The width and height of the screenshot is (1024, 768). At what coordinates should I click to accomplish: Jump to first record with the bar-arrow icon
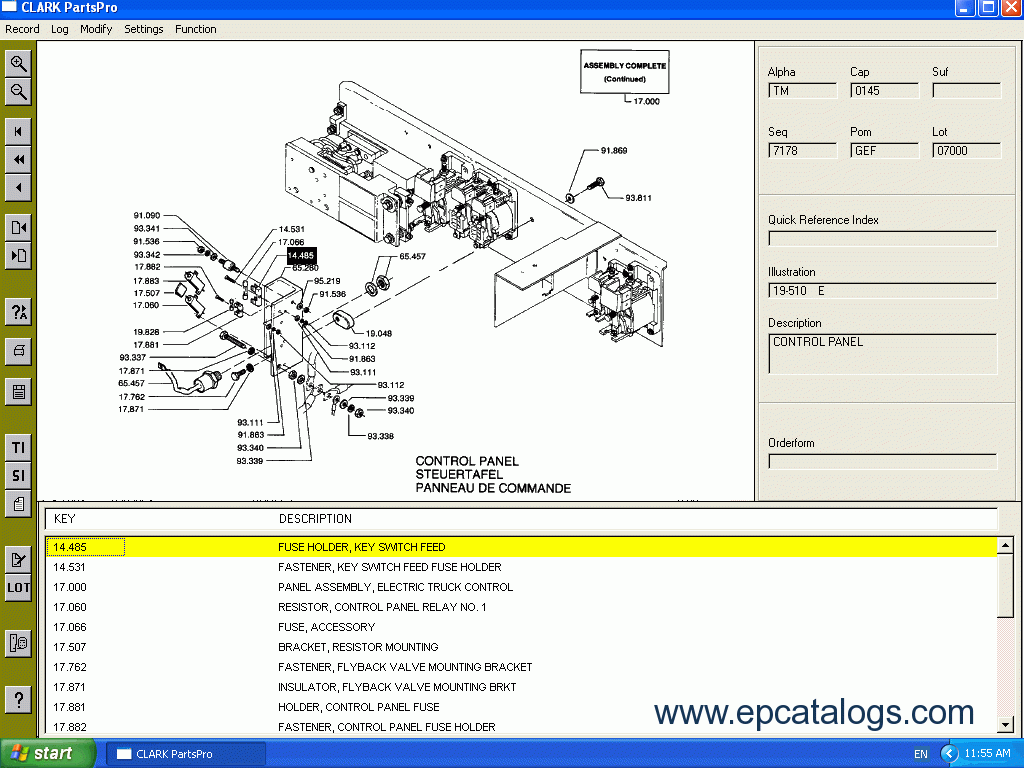point(19,131)
